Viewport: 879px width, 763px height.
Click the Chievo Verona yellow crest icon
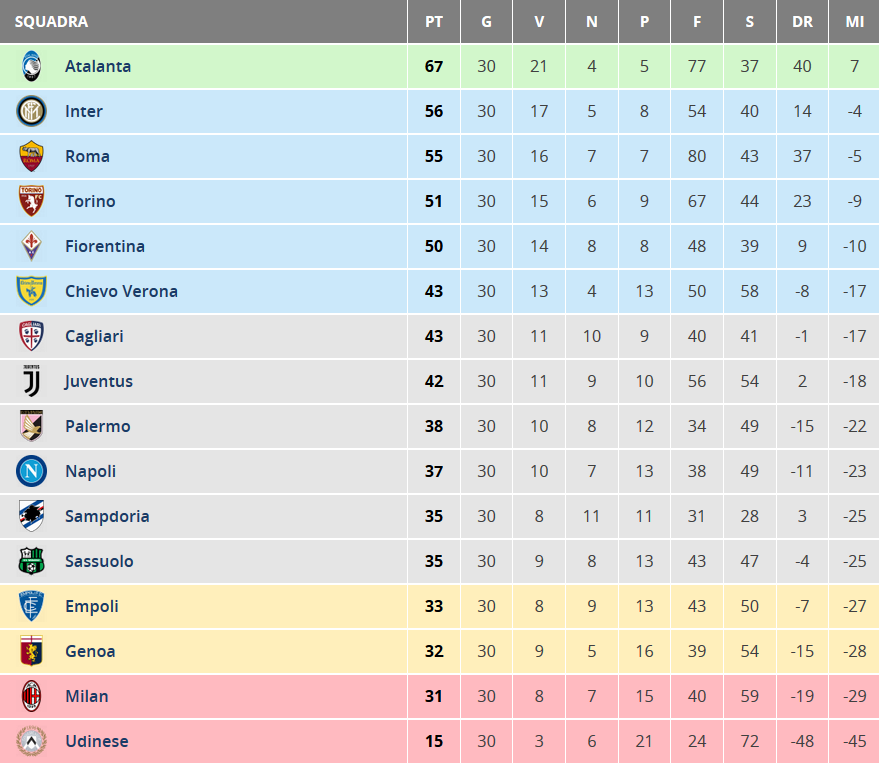click(x=31, y=291)
